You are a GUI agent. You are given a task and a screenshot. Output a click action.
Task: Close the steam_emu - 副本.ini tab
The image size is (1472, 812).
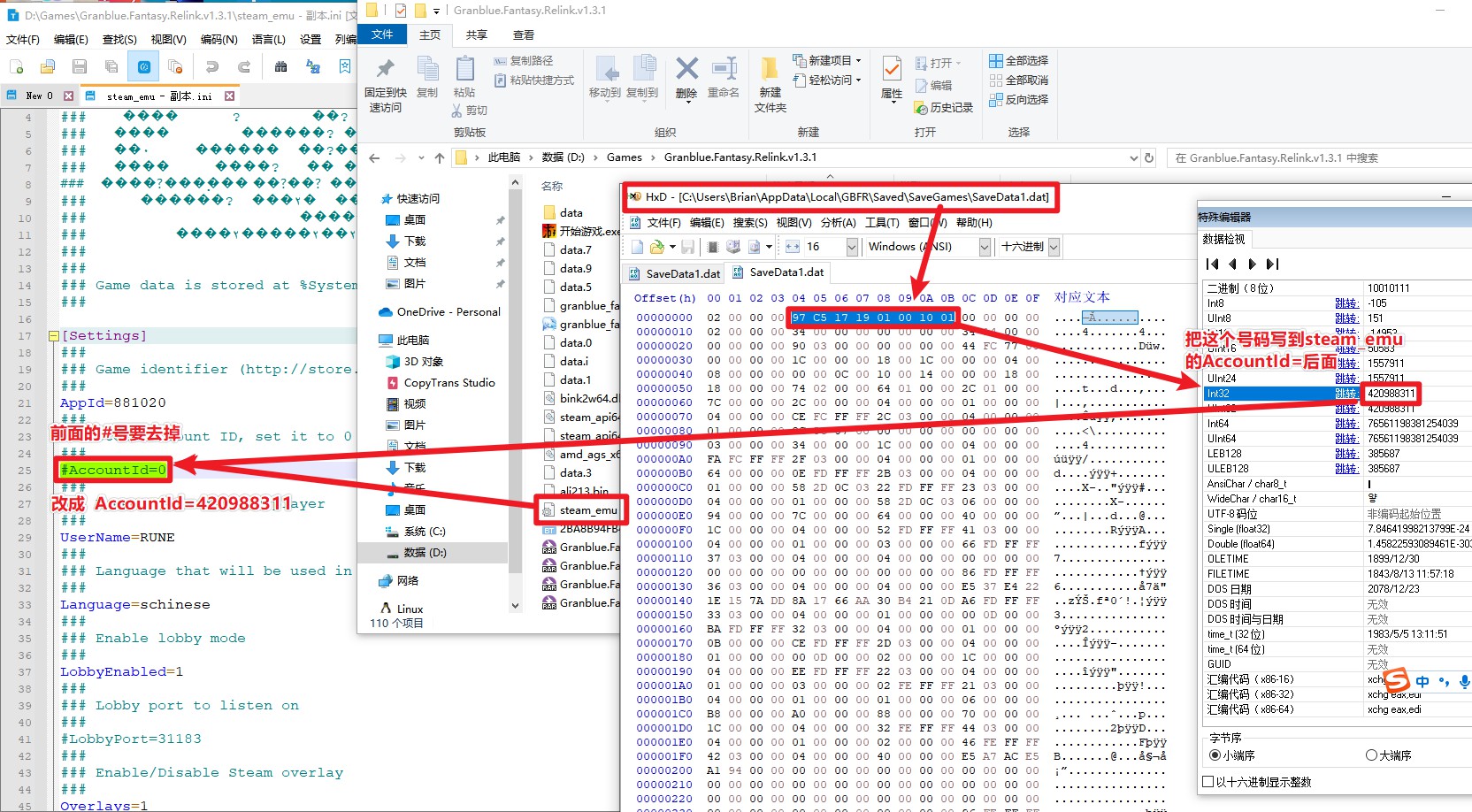click(x=229, y=96)
